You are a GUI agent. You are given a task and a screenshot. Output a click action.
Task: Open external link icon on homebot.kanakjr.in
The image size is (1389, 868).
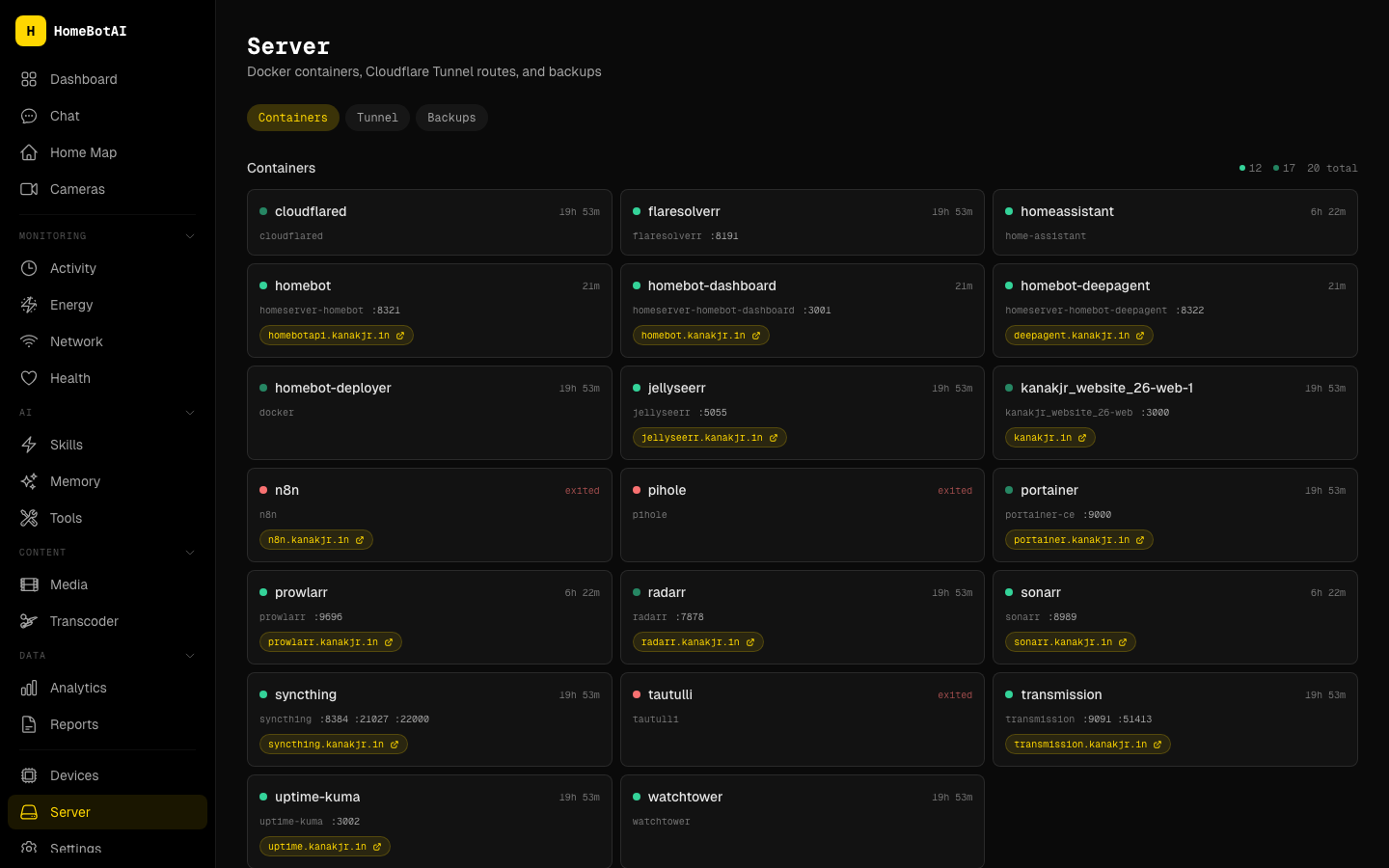tap(756, 336)
